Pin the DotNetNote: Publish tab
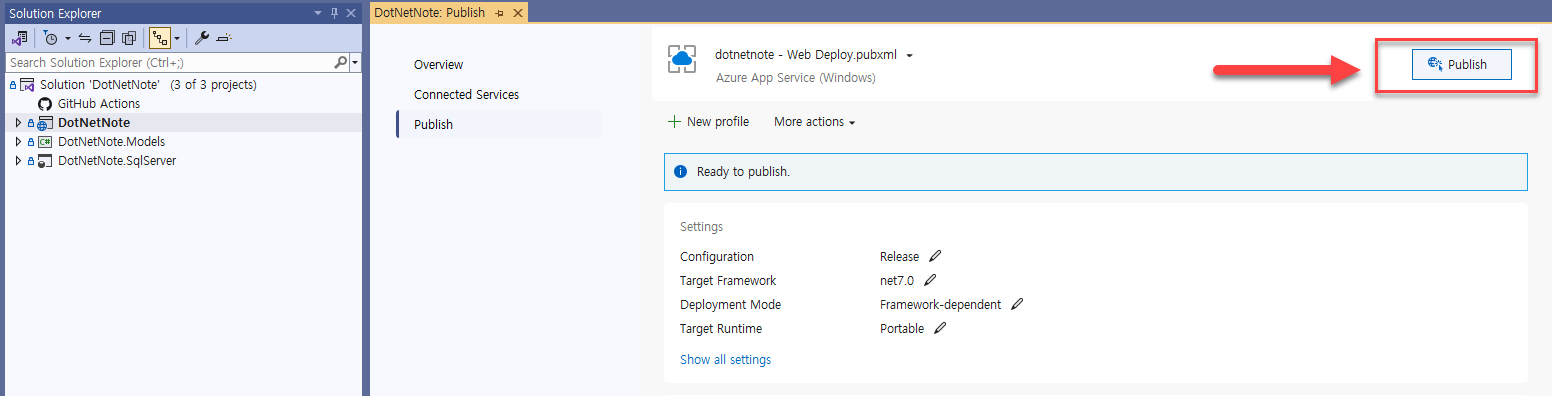This screenshot has width=1552, height=396. click(499, 13)
